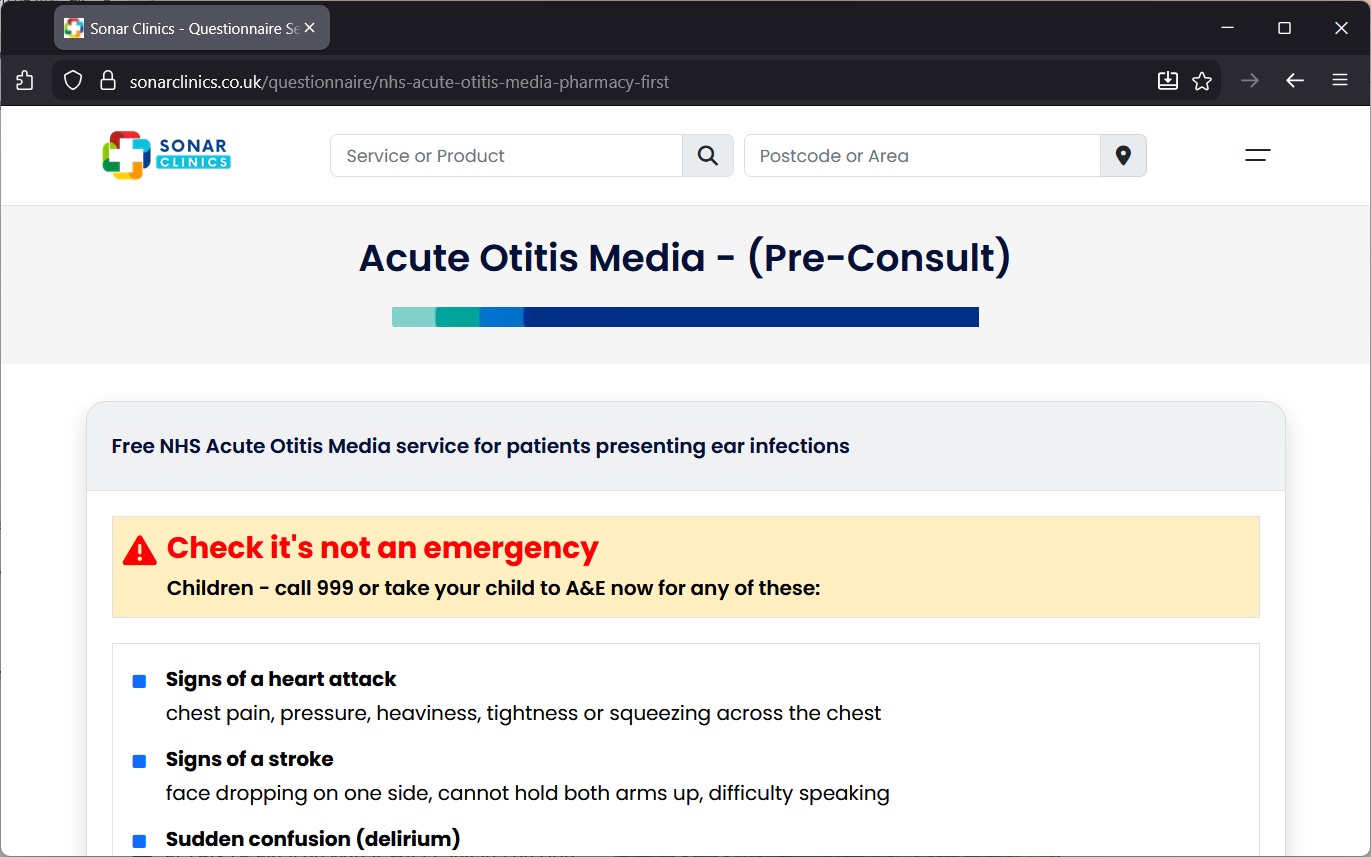
Task: Click the Sonar Clinics logo
Action: [166, 155]
